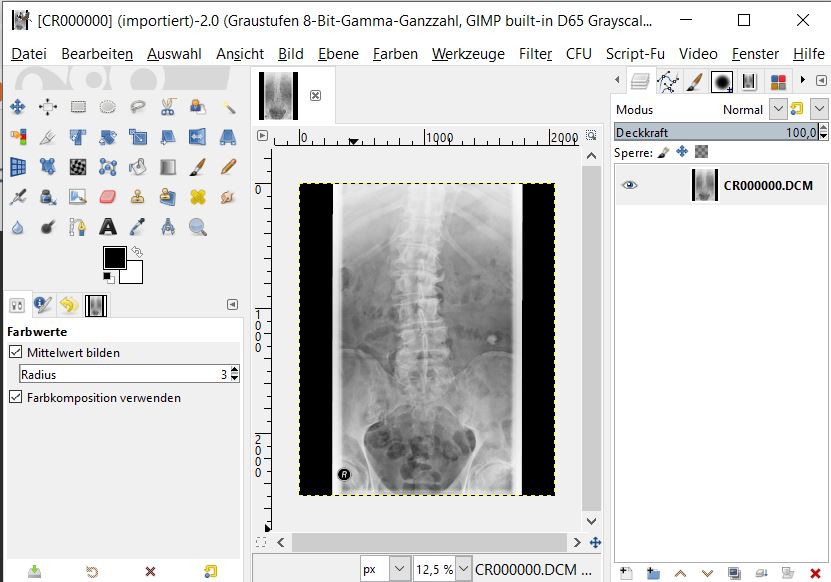This screenshot has width=831, height=582.
Task: Open the Farben menu
Action: pos(395,54)
